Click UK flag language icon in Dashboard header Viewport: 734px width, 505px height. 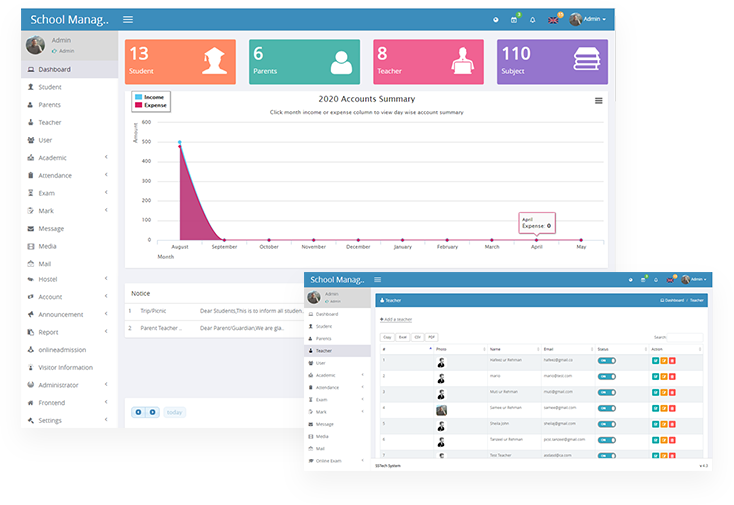coord(553,20)
